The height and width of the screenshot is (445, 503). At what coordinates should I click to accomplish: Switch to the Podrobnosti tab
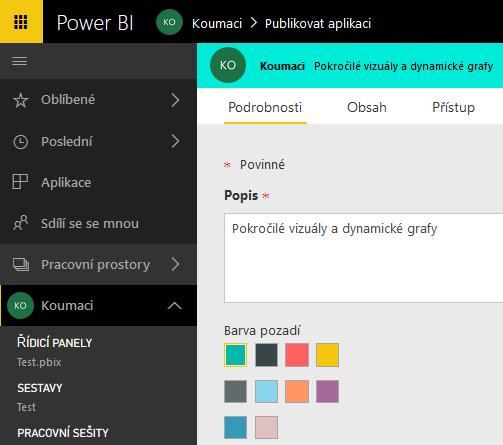265,107
